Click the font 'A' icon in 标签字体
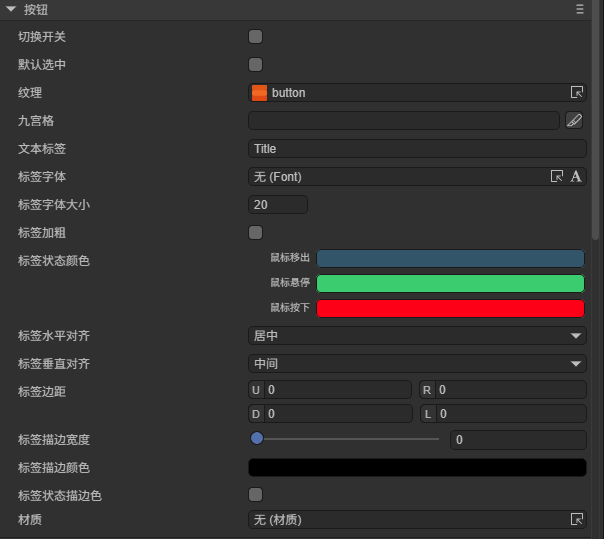The width and height of the screenshot is (604, 539). point(576,177)
